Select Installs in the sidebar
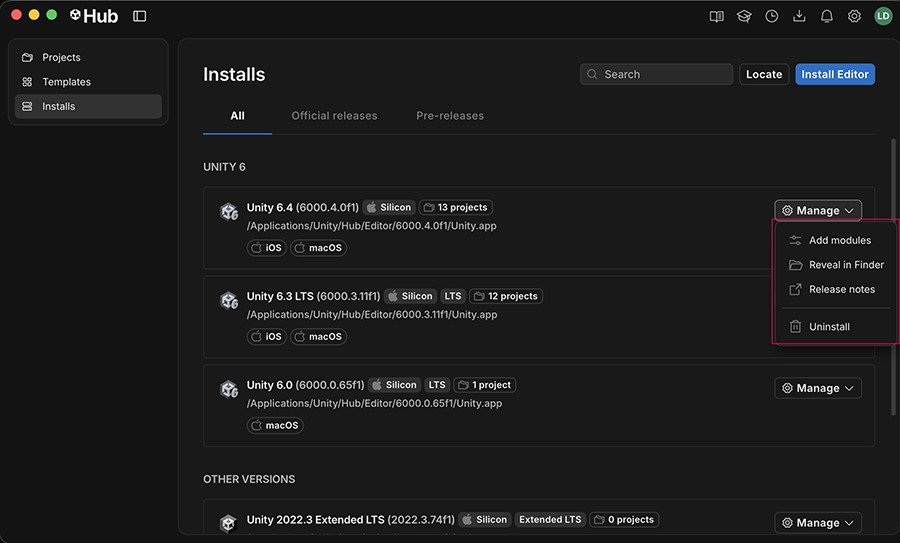 tap(88, 106)
